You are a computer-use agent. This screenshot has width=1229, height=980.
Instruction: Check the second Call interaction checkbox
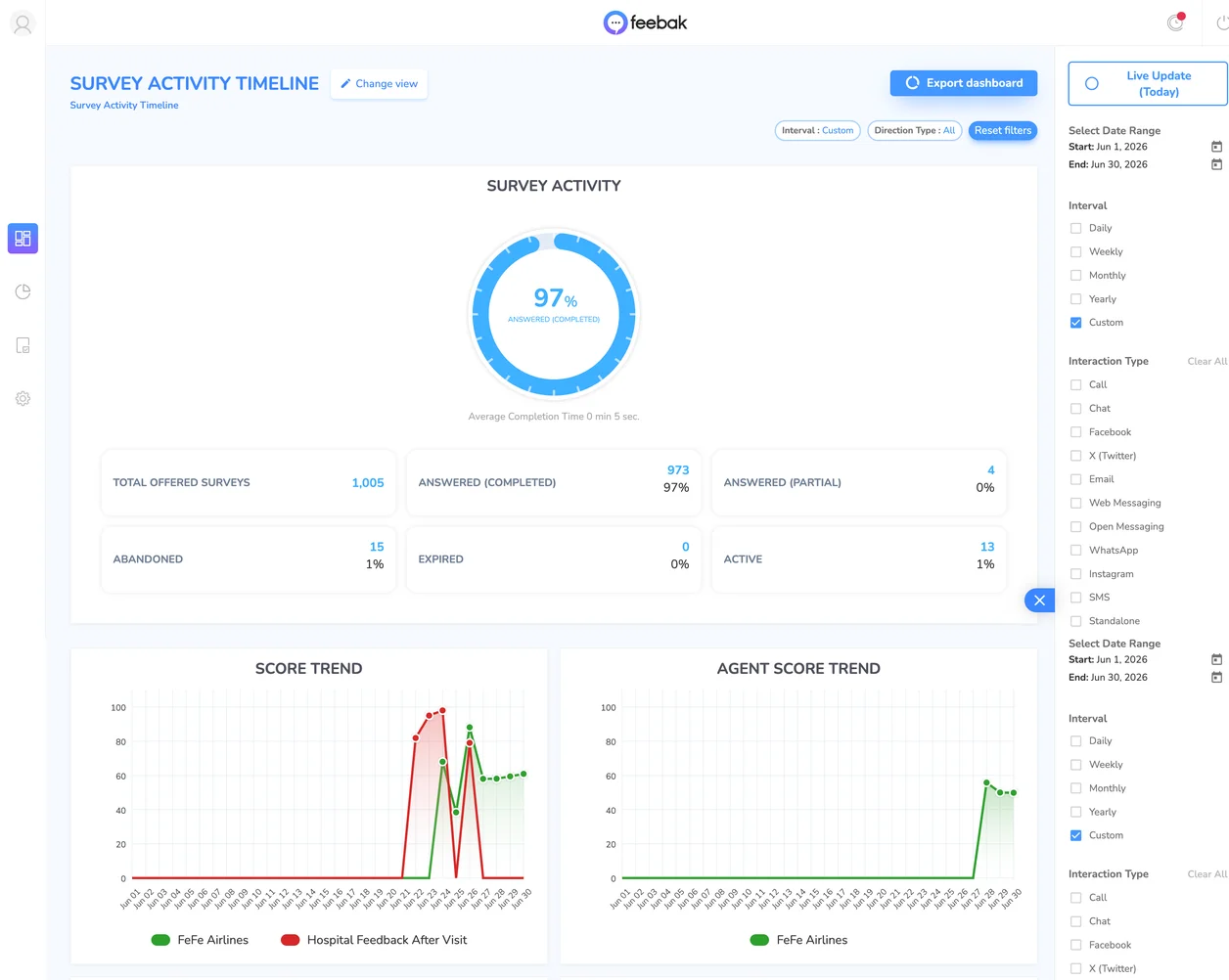[x=1076, y=898]
